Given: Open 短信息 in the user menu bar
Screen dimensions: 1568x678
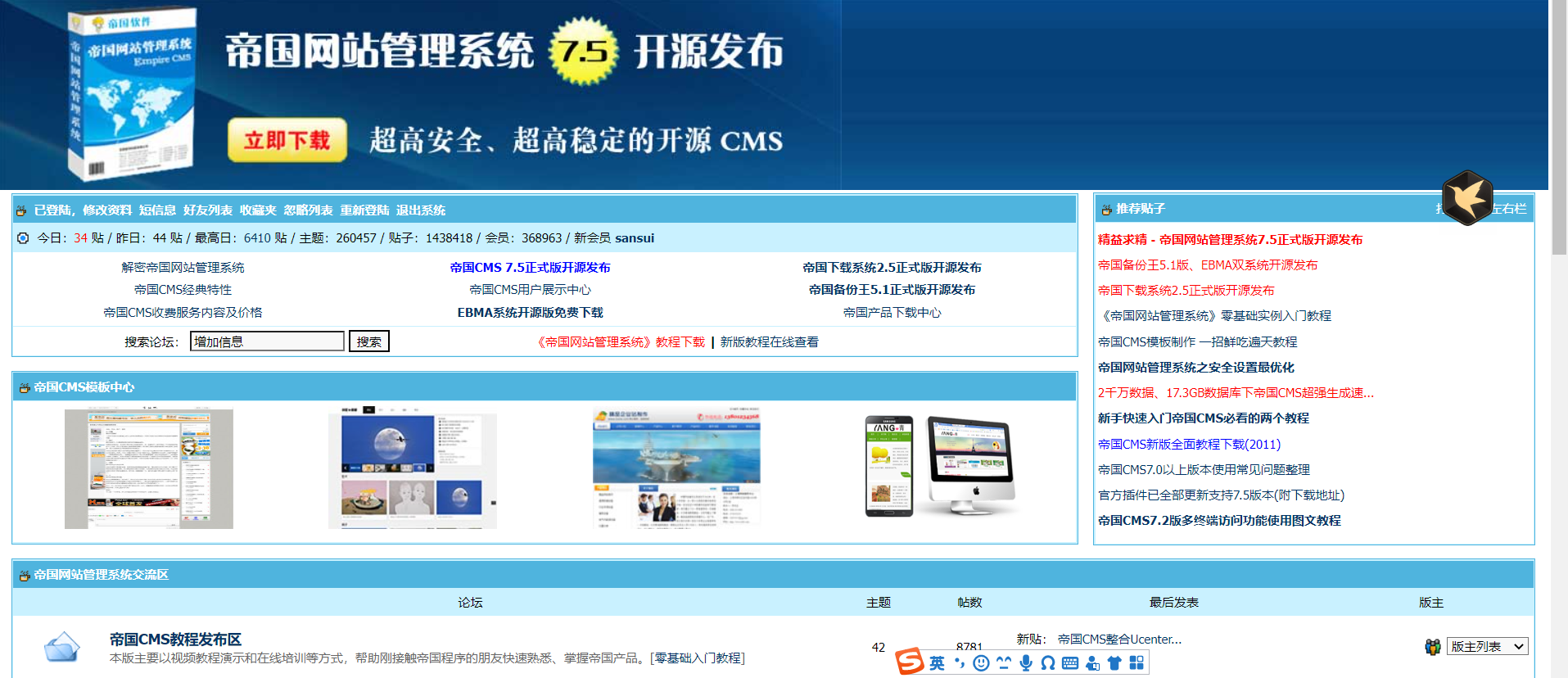Looking at the screenshot, I should click(x=157, y=210).
